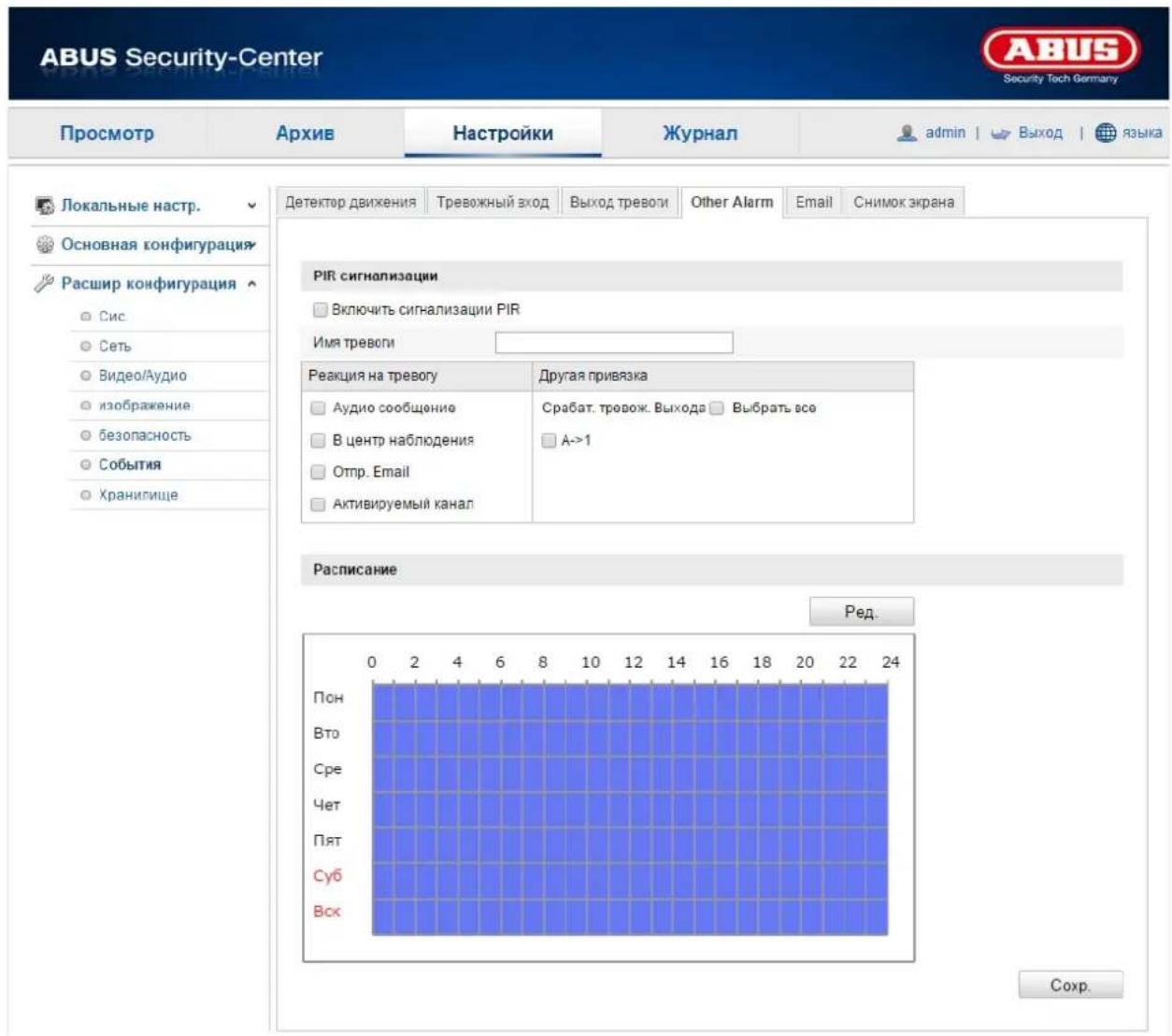Image resolution: width=1172 pixels, height=1036 pixels.
Task: Click the PIR сигнализации section heading
Action: point(375,277)
